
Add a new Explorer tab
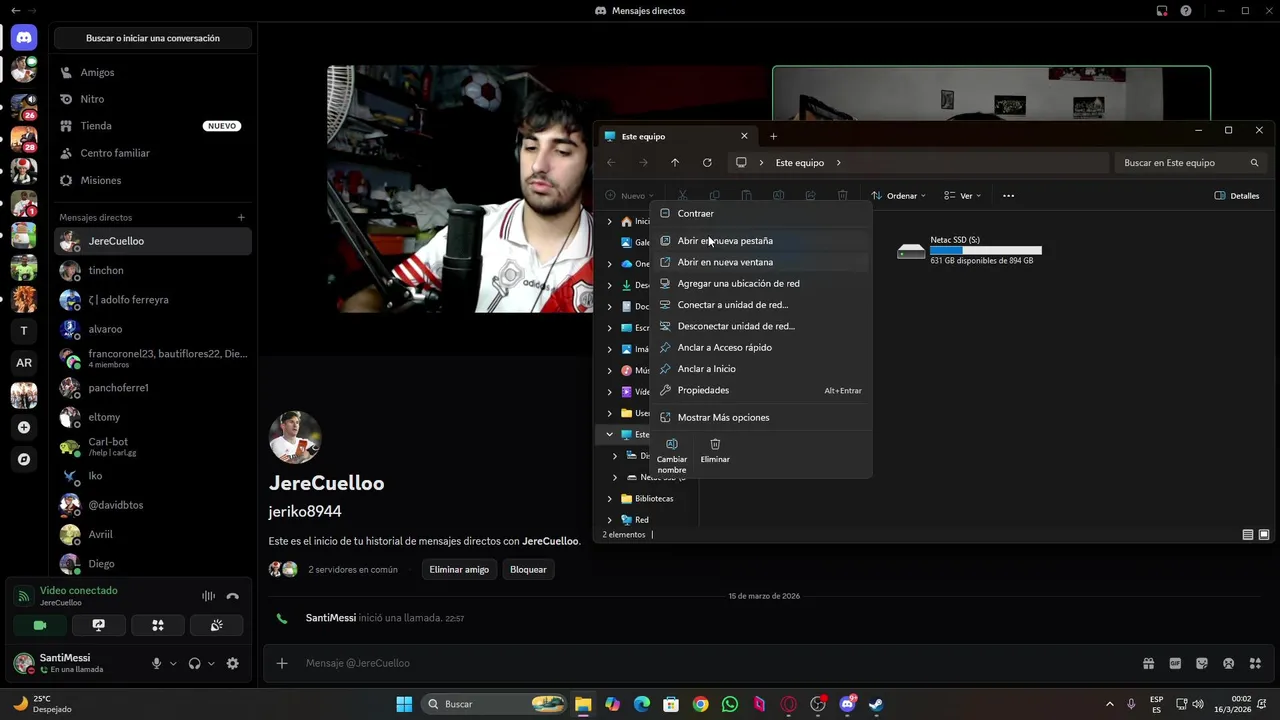(773, 136)
